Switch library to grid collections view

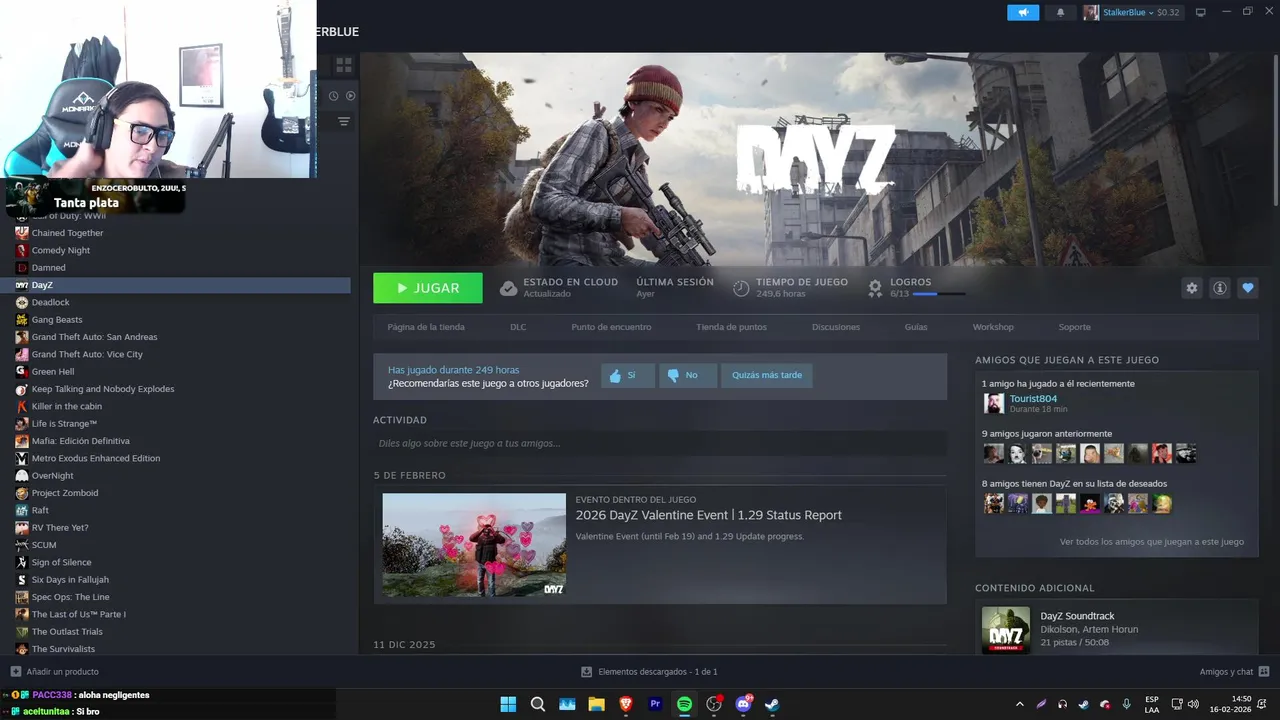(344, 65)
